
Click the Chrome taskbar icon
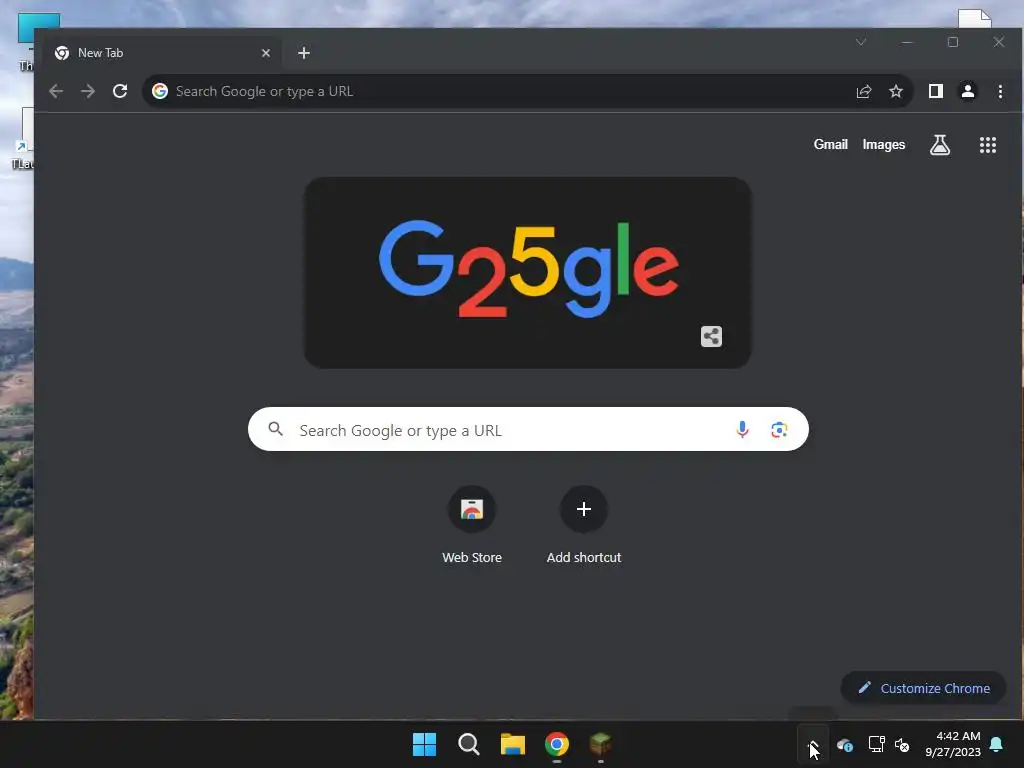pos(556,744)
